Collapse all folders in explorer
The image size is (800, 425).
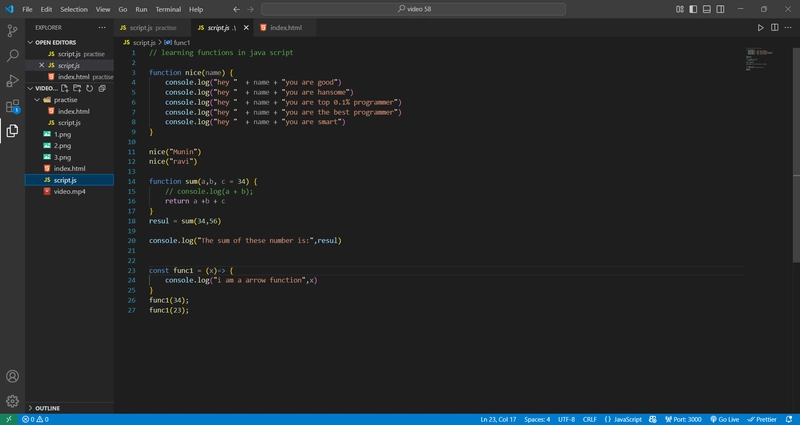(x=102, y=88)
